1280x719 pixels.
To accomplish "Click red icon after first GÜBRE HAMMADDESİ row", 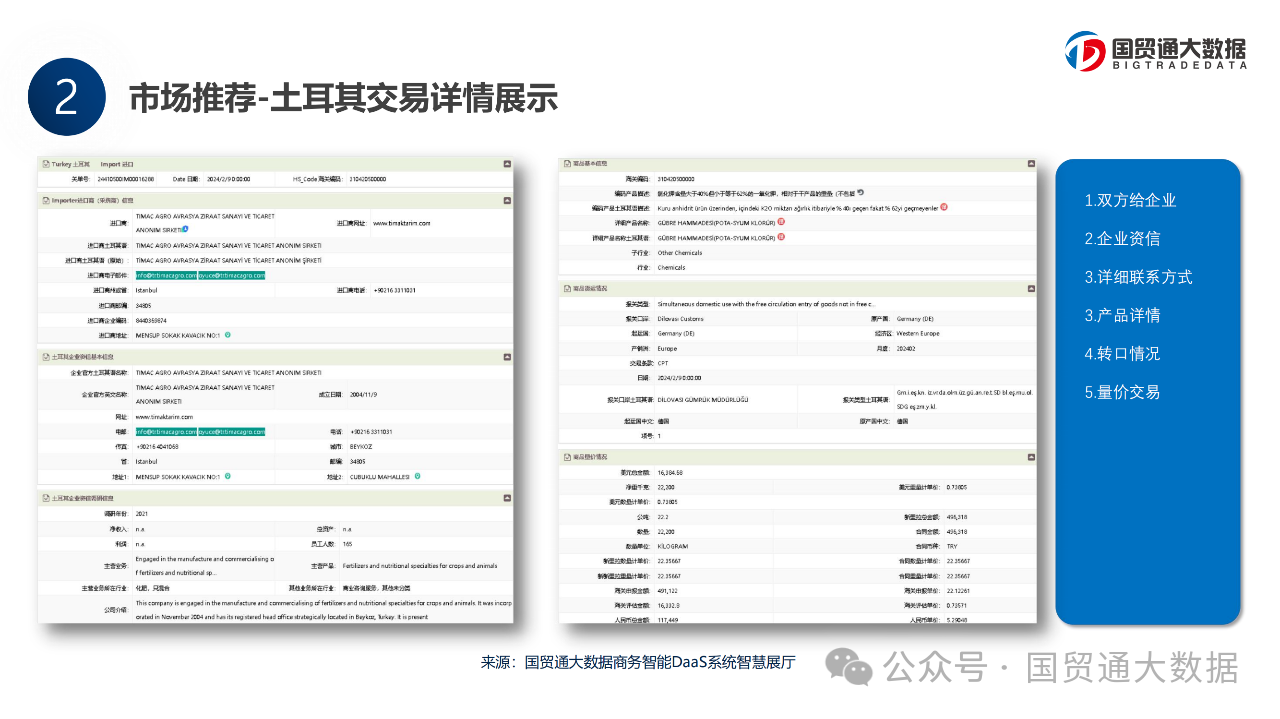I will click(781, 222).
